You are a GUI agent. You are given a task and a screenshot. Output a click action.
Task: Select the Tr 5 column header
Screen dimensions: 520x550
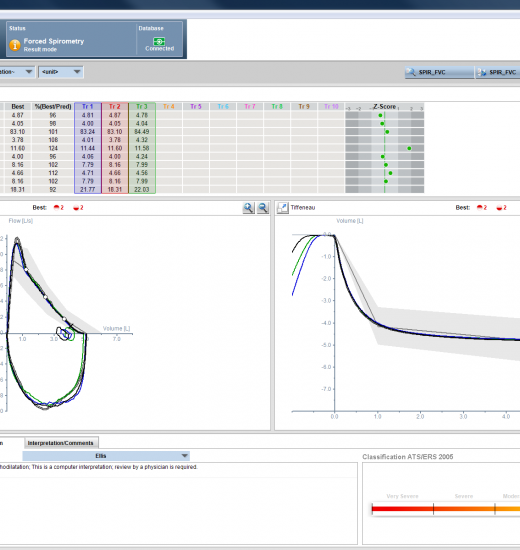coord(196,106)
